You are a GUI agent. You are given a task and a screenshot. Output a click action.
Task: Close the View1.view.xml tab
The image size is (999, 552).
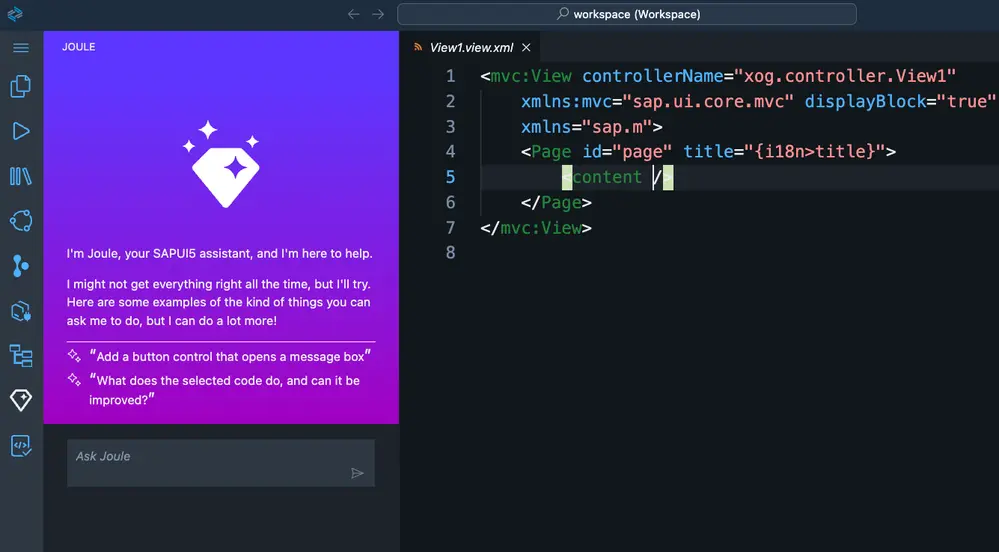coord(526,47)
